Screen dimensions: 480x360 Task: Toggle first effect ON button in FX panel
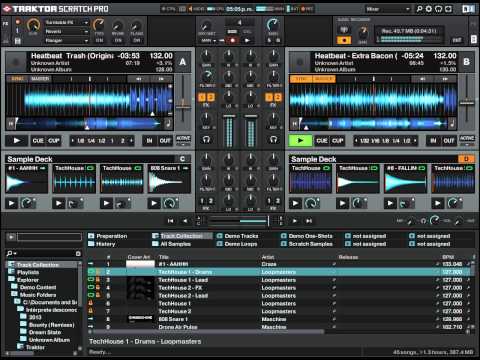coord(99,40)
